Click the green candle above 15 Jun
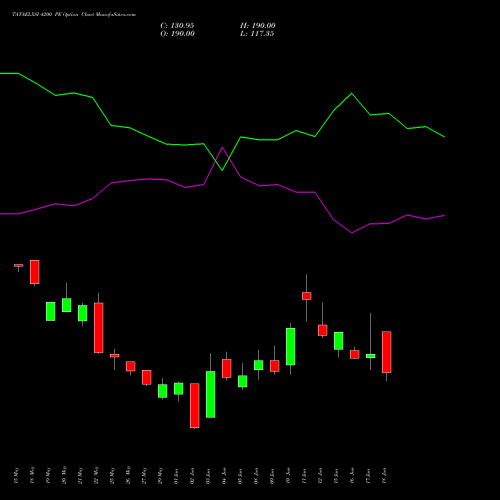500x500 pixels. tap(339, 341)
